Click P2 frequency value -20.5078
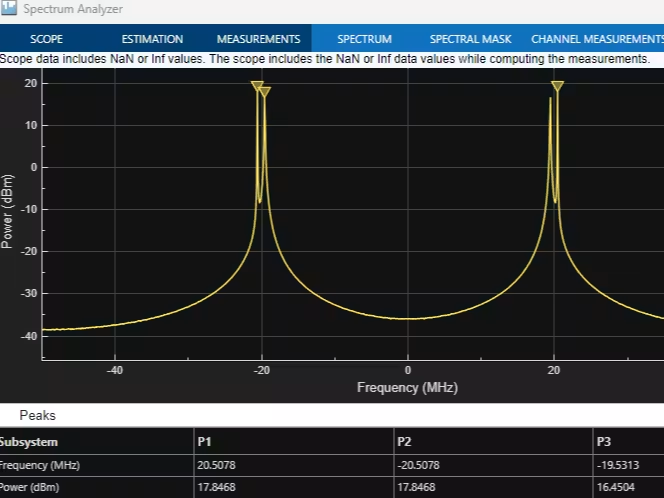664x498 pixels. click(418, 465)
